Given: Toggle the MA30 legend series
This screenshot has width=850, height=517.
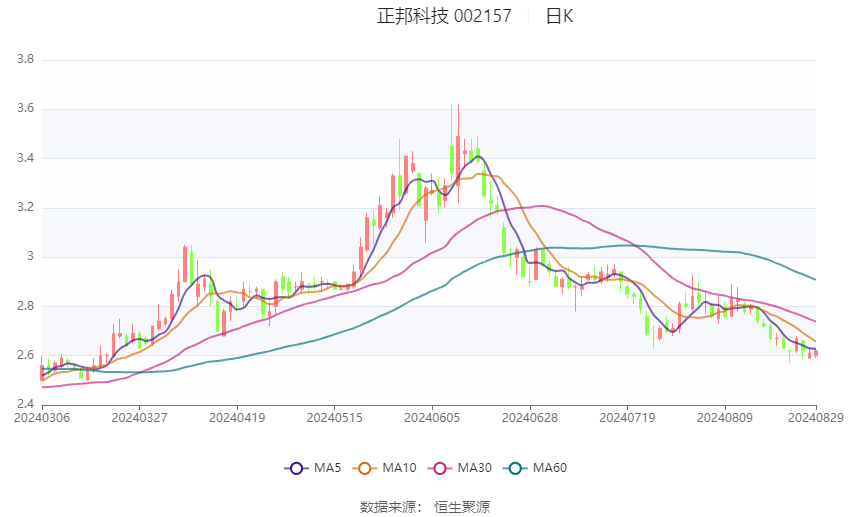Looking at the screenshot, I should tap(460, 468).
